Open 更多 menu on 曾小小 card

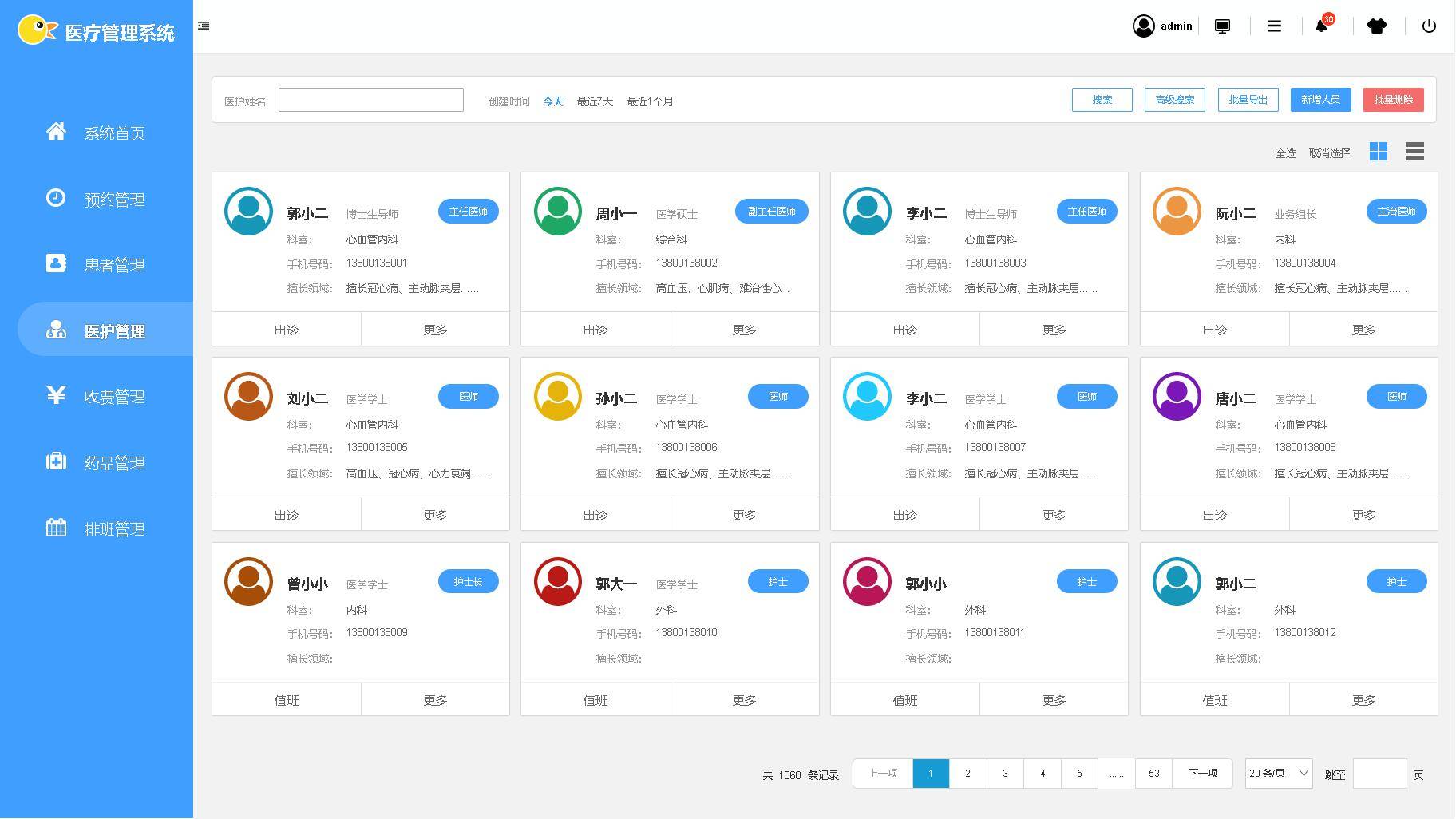point(435,700)
